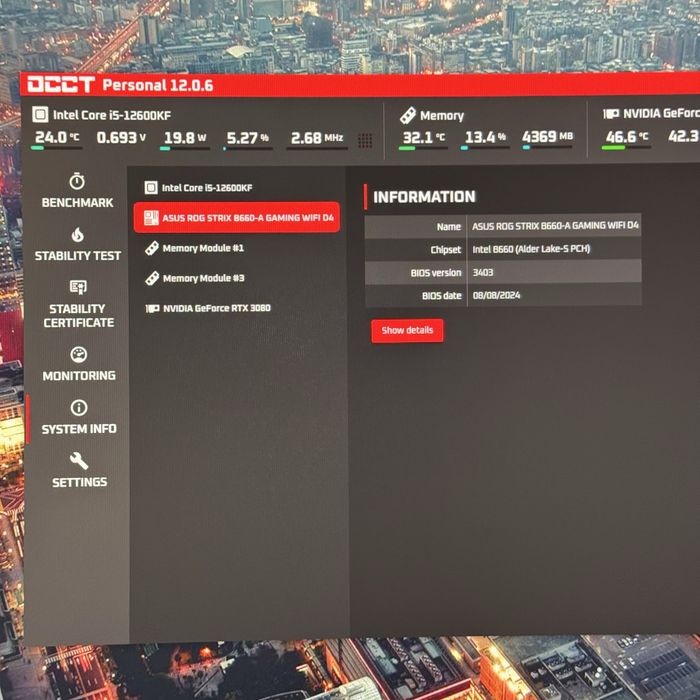Switch to STABILITY TEST section
This screenshot has height=700, width=700.
pos(78,256)
